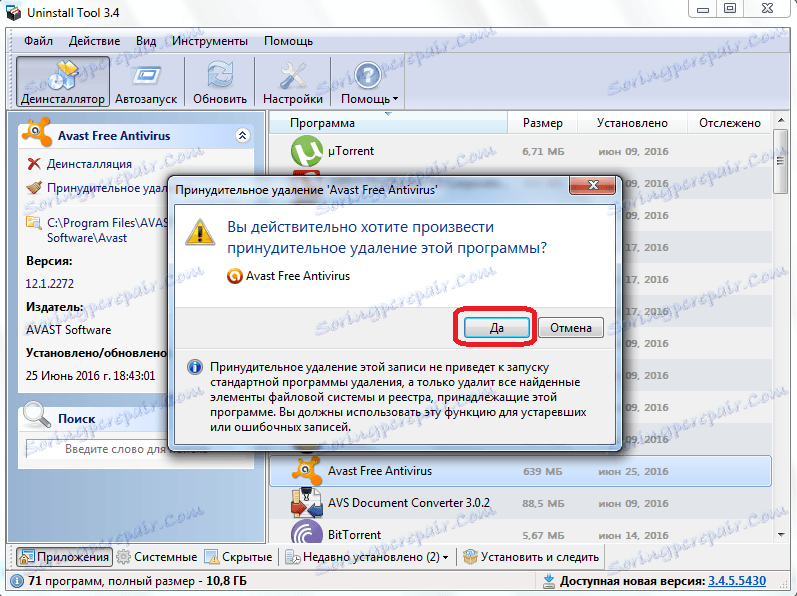Sort by the Установлено column header
Screen dimensions: 797x596
coord(632,123)
